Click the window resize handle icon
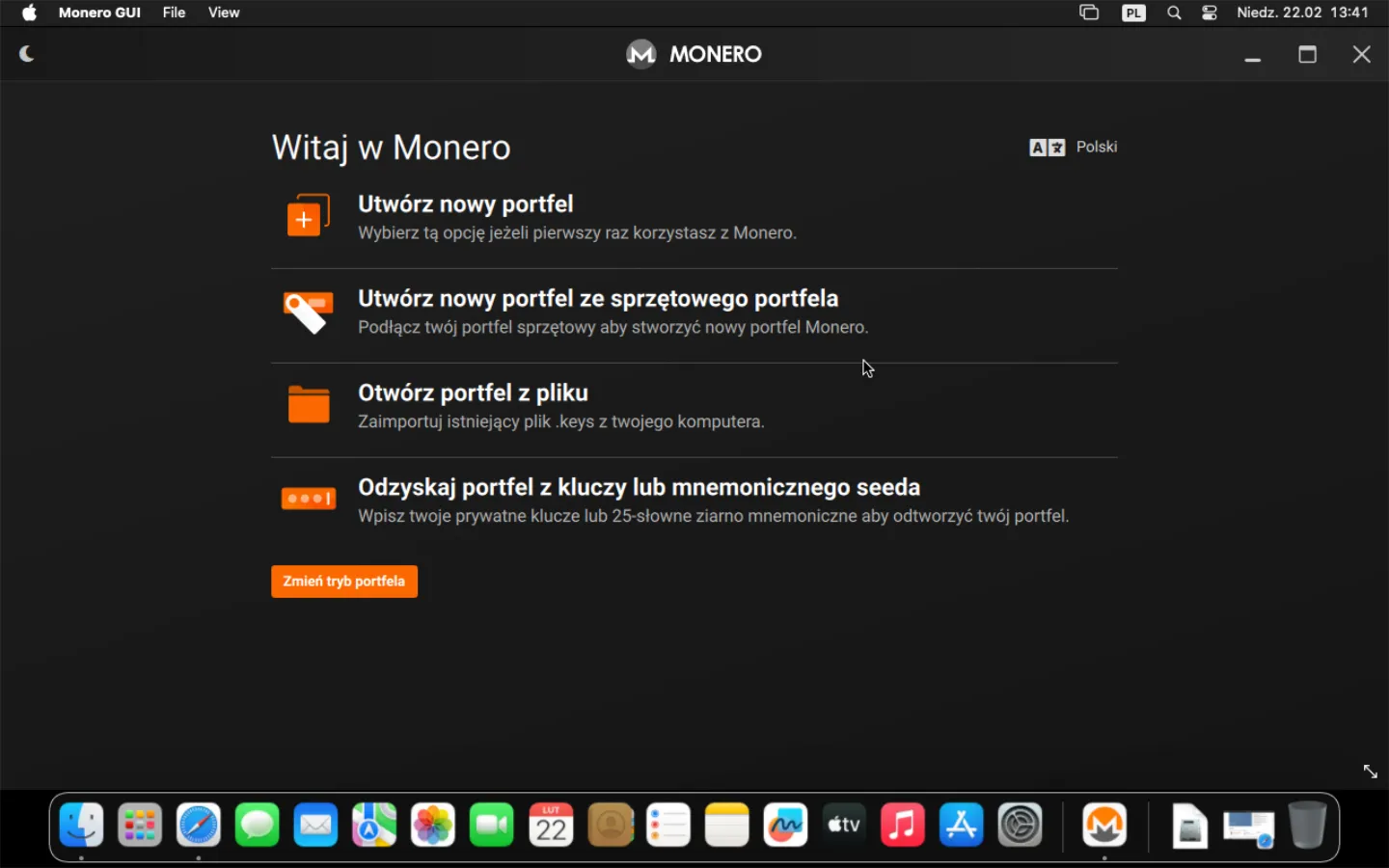This screenshot has height=868, width=1389. click(1370, 772)
